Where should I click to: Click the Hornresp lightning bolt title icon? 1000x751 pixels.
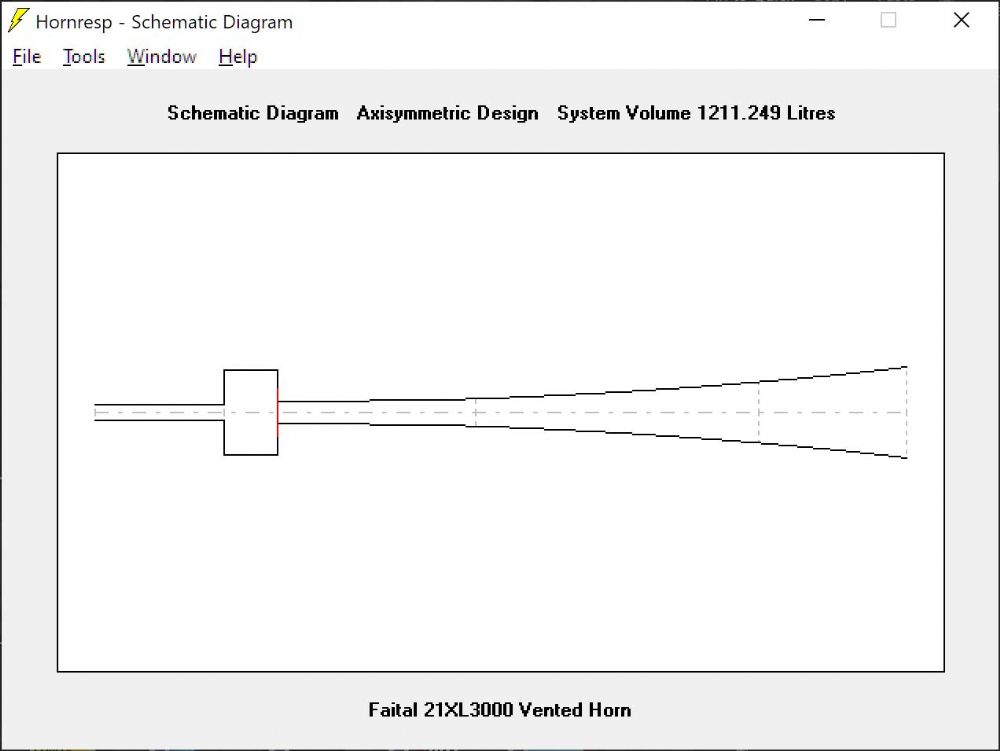click(18, 21)
